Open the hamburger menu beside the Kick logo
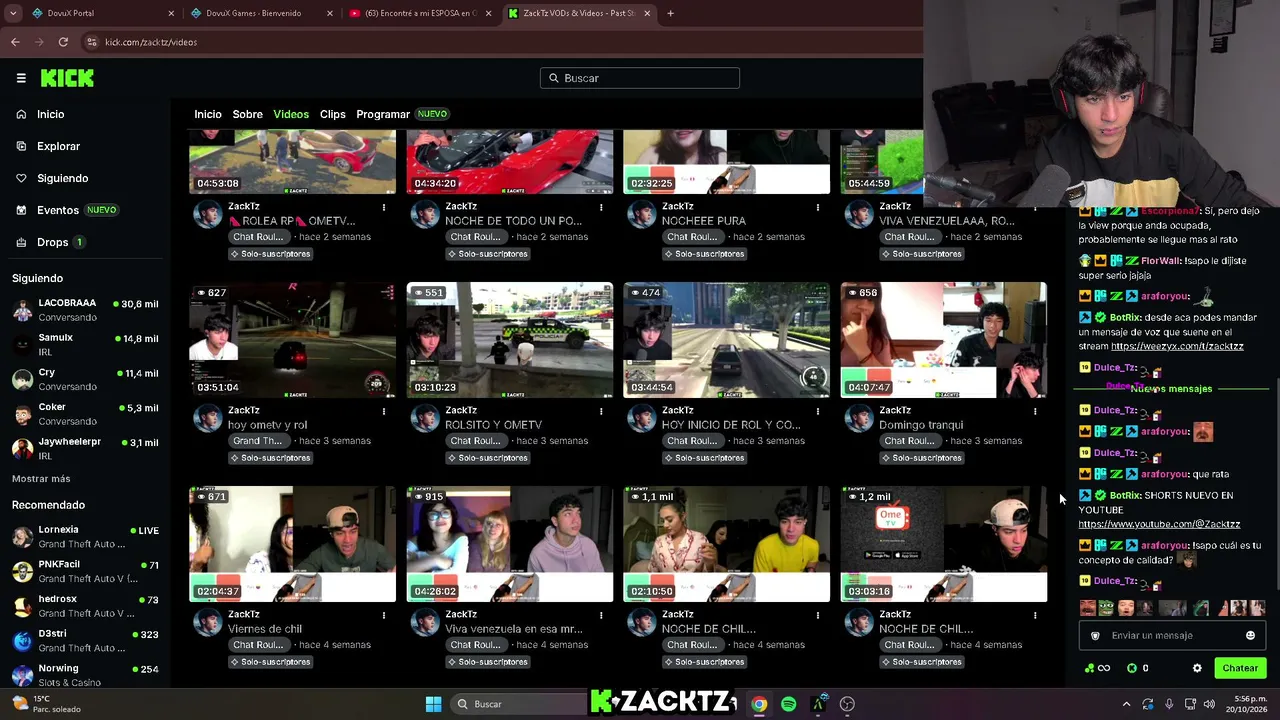This screenshot has width=1280, height=720. (21, 78)
